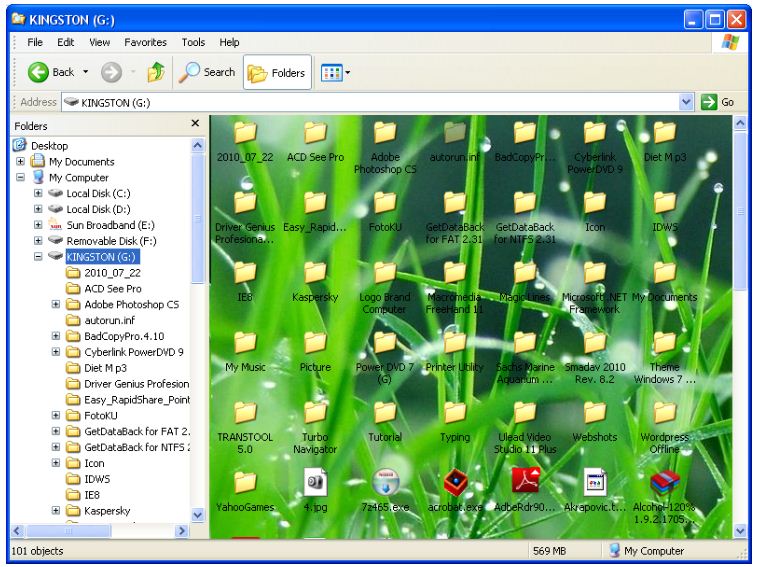Viewport: 760px width, 567px height.
Task: Expand Kaspersky tree node
Action: [56, 511]
